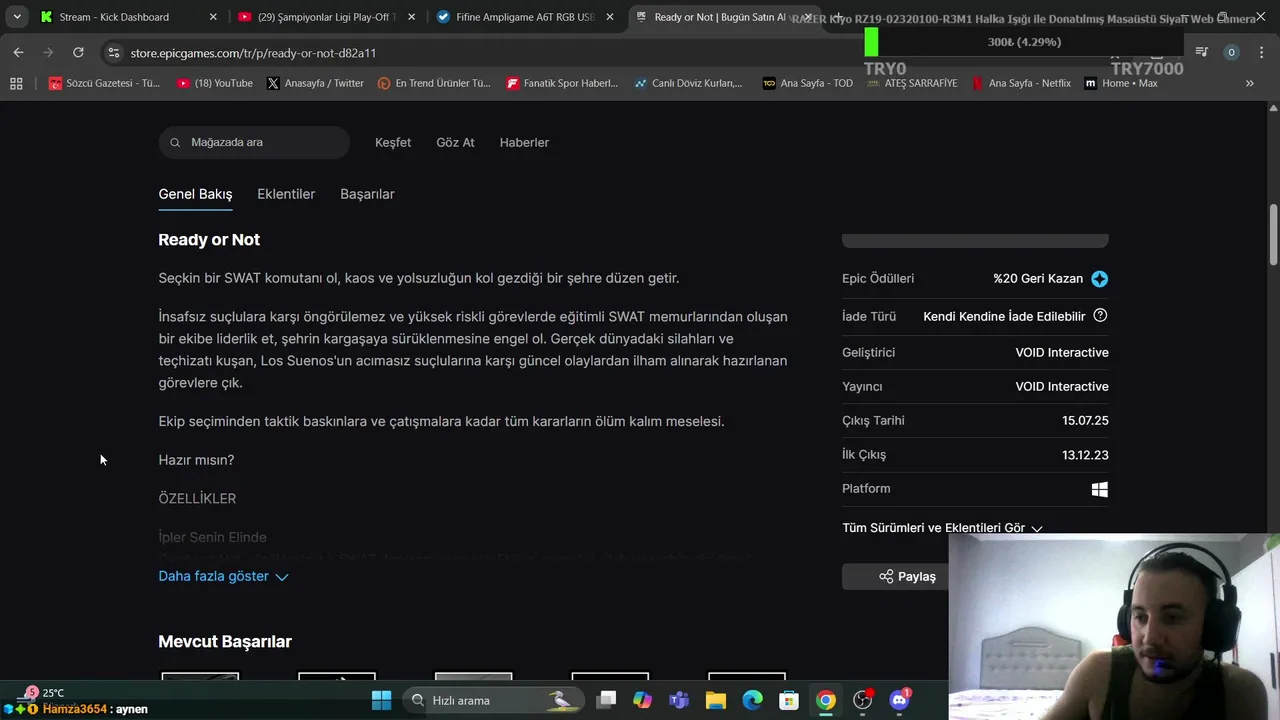
Task: Expand Tüm Sürümleri ve Eklentileri Gör
Action: tap(942, 528)
